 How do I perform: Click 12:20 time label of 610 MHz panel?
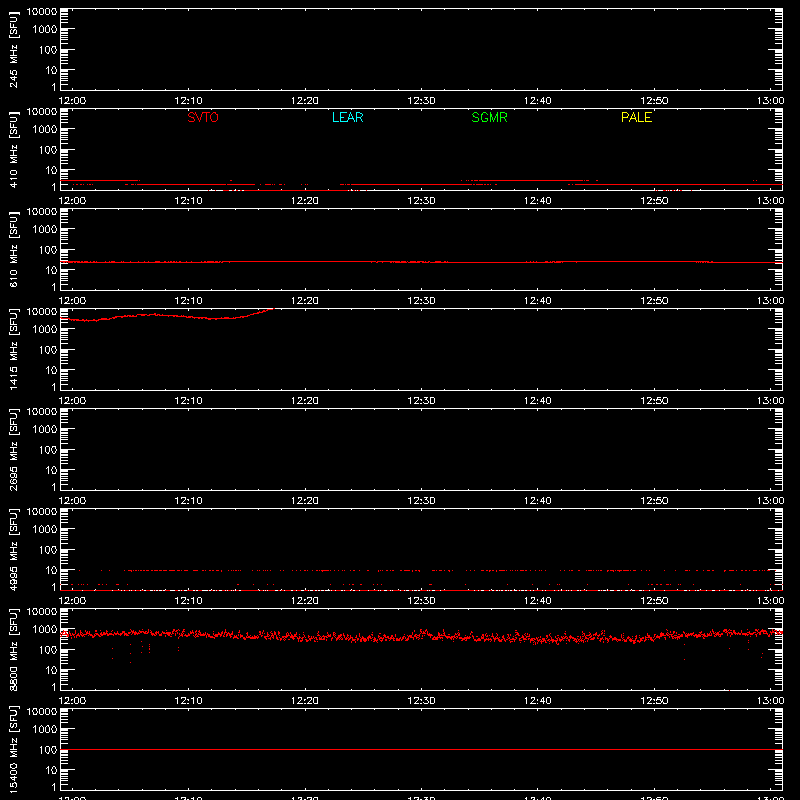pyautogui.click(x=305, y=301)
